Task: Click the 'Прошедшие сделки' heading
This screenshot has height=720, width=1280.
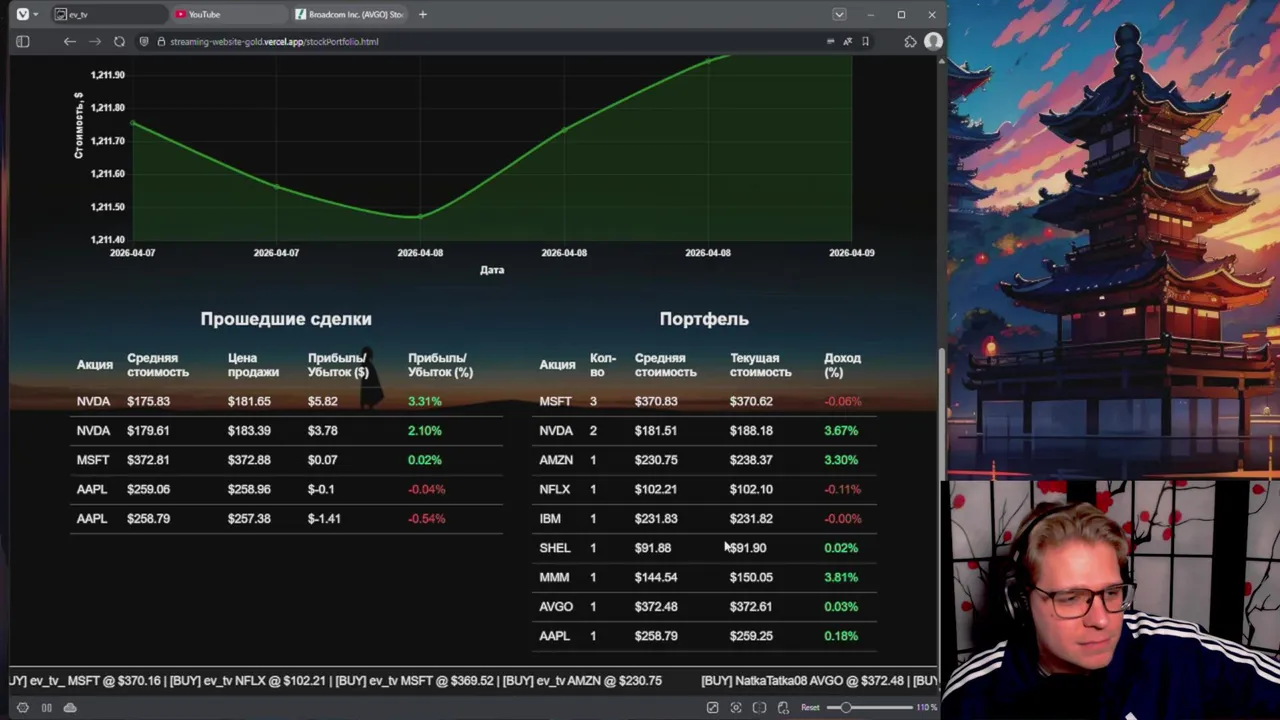Action: click(286, 319)
